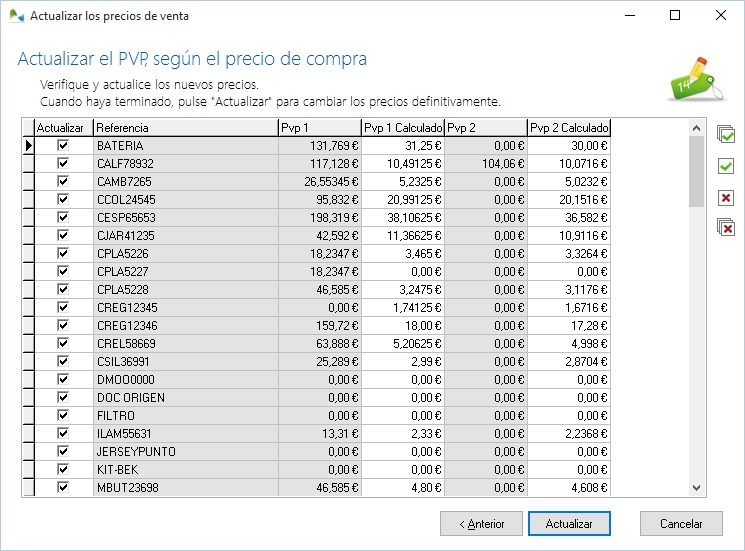Image resolution: width=745 pixels, height=551 pixels.
Task: Close the Actualizar los precios window
Action: pyautogui.click(x=721, y=15)
